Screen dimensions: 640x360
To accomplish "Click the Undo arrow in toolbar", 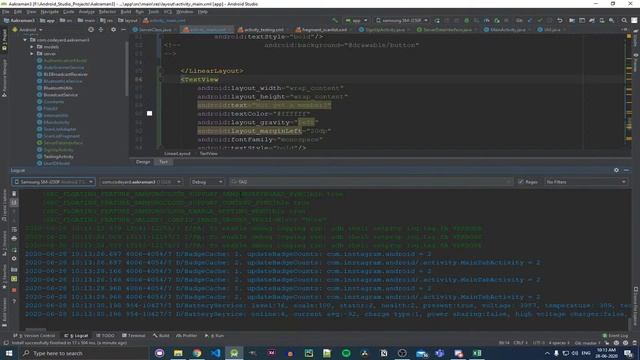I will pos(560,20).
